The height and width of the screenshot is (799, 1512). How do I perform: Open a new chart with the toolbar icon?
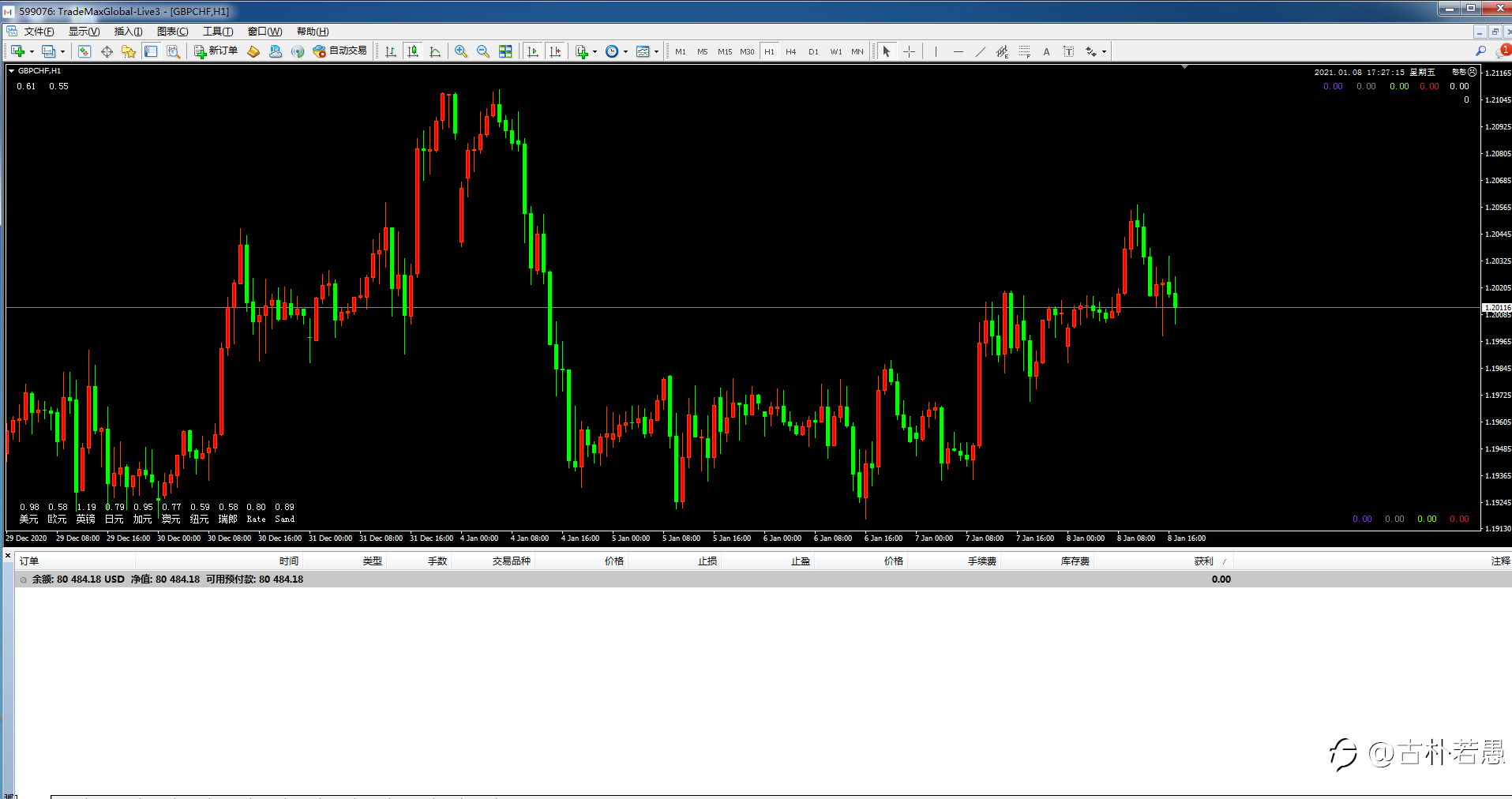point(17,51)
